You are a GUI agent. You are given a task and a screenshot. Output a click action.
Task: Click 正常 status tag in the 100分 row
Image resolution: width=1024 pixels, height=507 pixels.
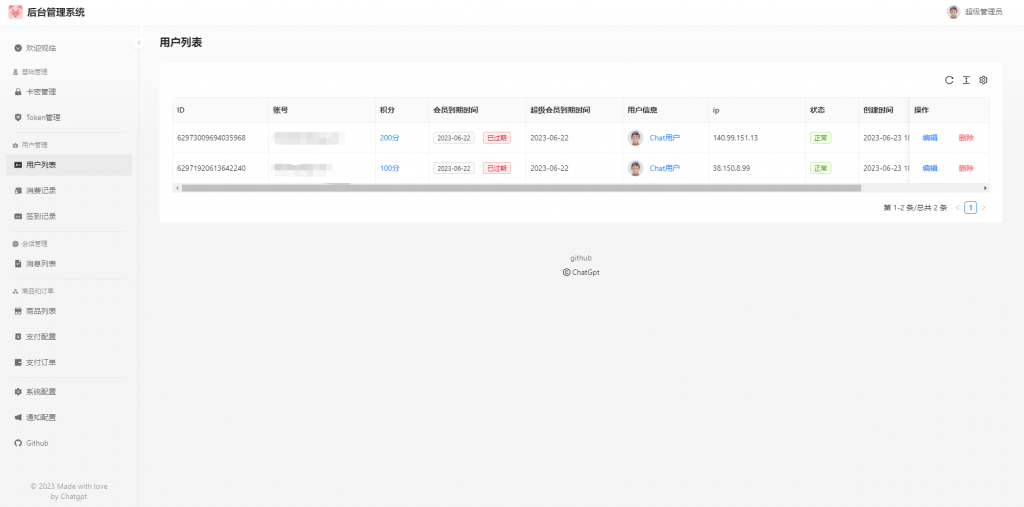pyautogui.click(x=821, y=168)
